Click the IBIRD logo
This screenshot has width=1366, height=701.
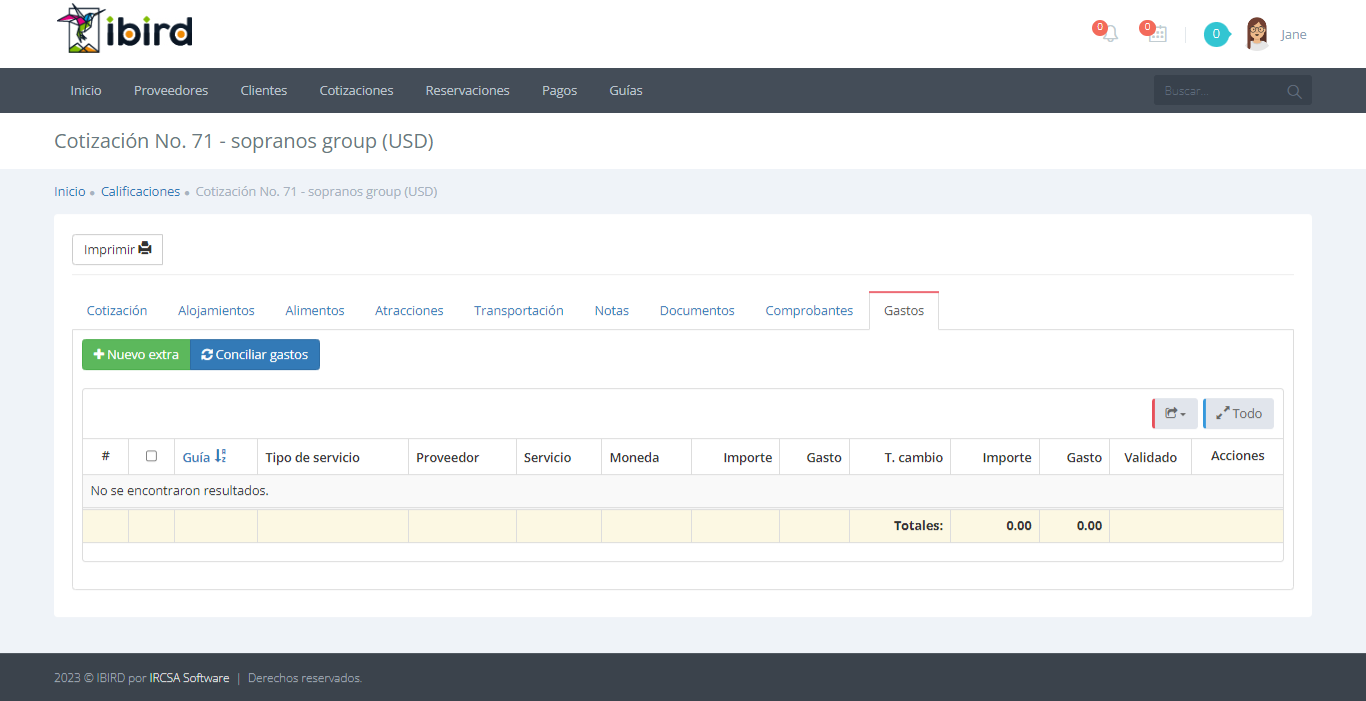124,30
